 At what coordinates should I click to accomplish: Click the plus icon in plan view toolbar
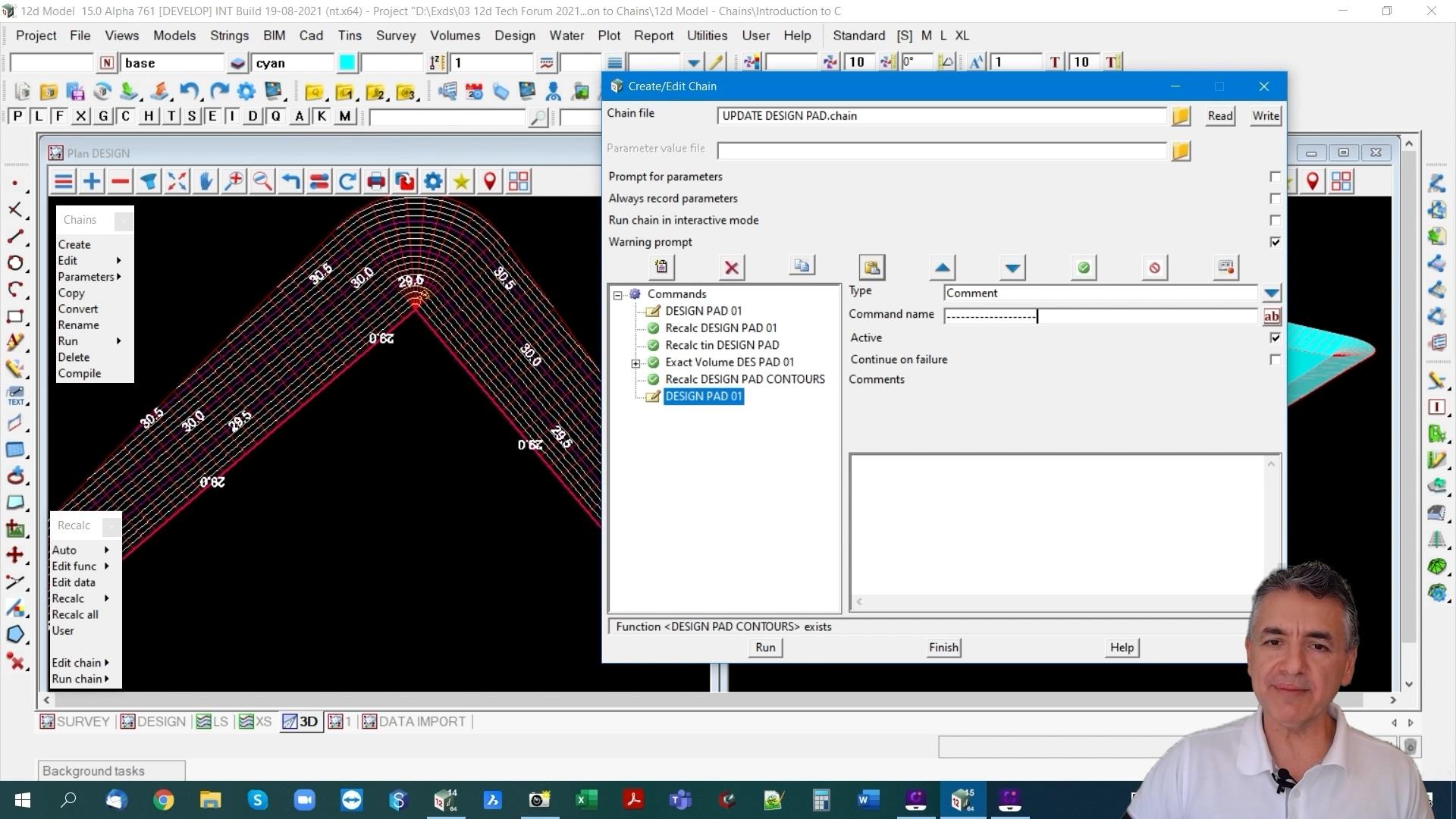click(x=92, y=181)
